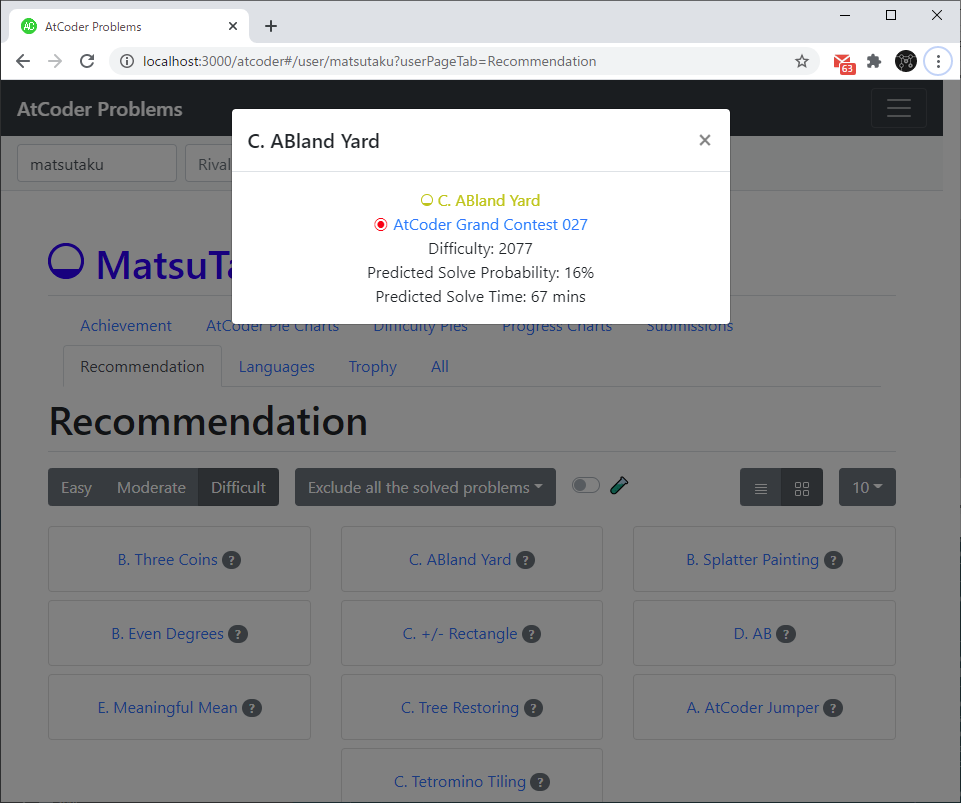The height and width of the screenshot is (803, 961).
Task: Open the Submissions tab
Action: click(x=689, y=325)
